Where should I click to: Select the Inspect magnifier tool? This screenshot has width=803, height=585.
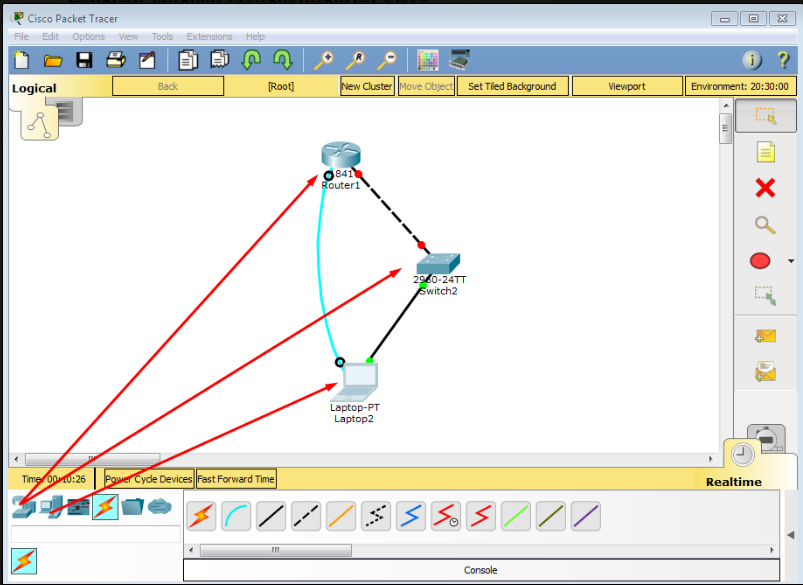pyautogui.click(x=763, y=224)
